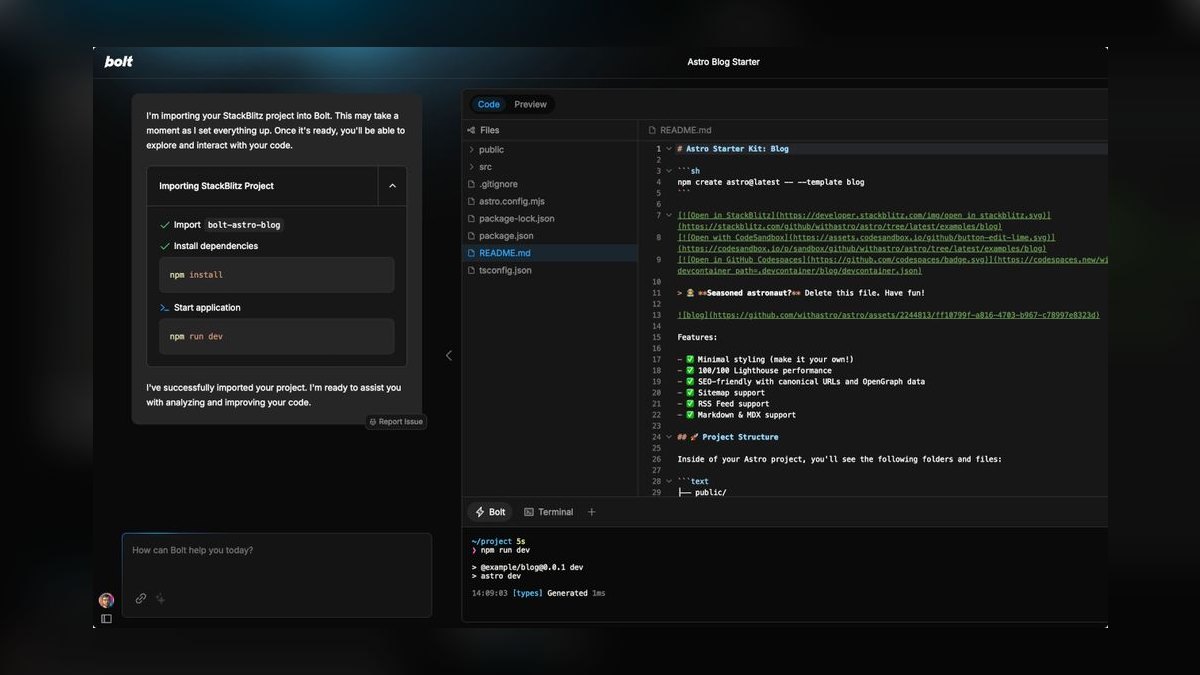Open the blog image link on line 13
The image size is (1200, 675).
[888, 315]
